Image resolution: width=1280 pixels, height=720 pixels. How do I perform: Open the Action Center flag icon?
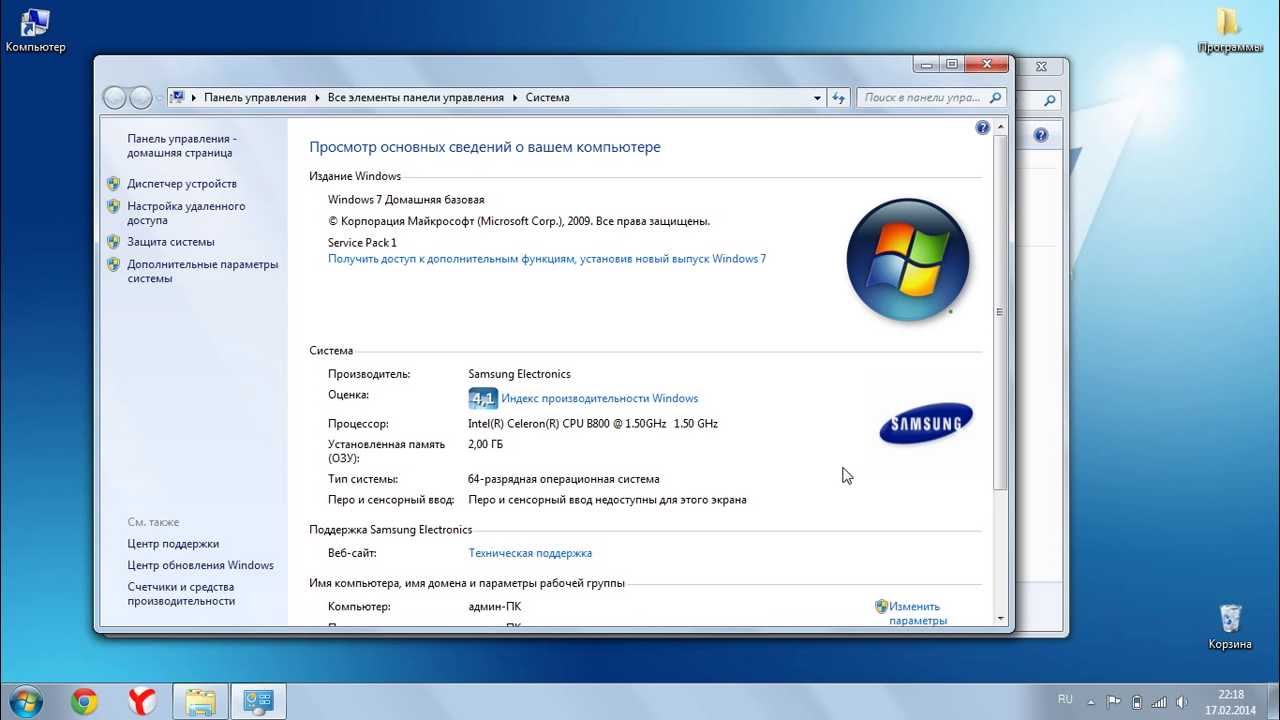[x=1113, y=702]
